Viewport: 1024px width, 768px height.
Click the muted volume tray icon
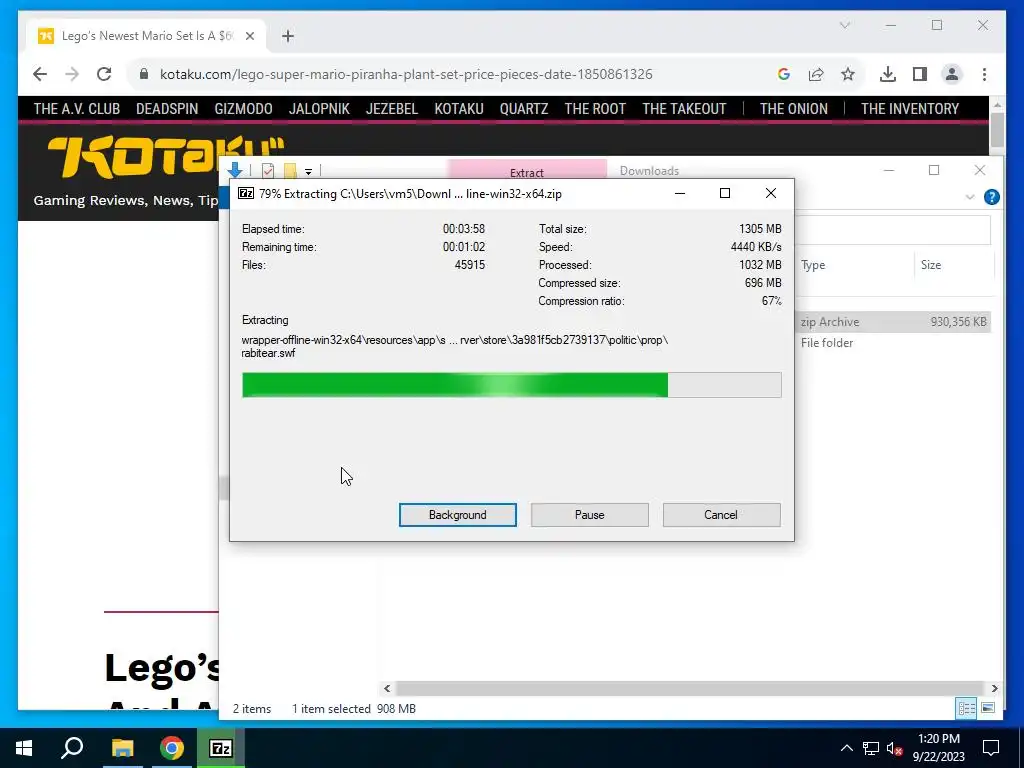pyautogui.click(x=894, y=748)
